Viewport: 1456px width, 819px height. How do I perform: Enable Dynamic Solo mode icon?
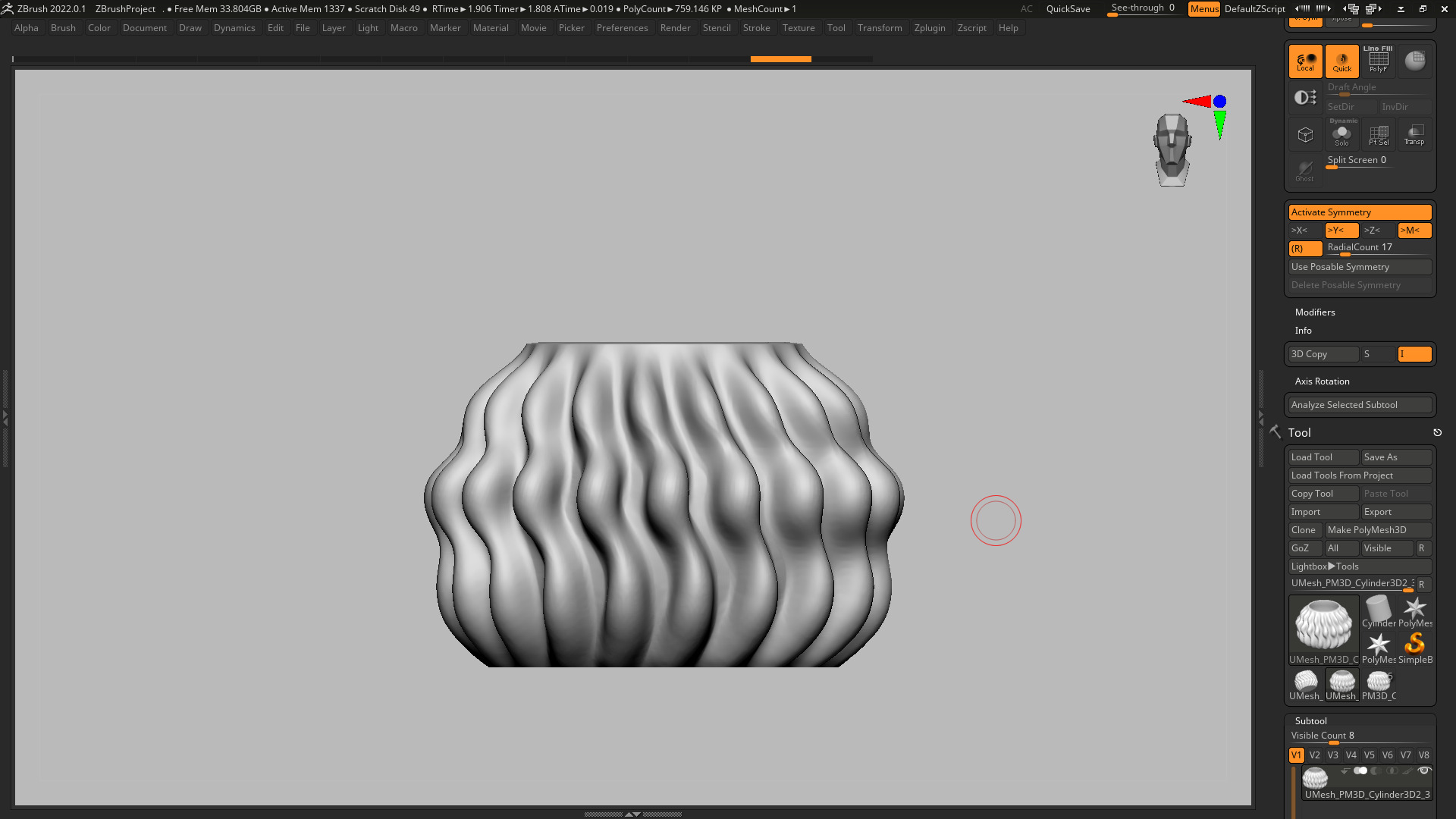tap(1341, 135)
